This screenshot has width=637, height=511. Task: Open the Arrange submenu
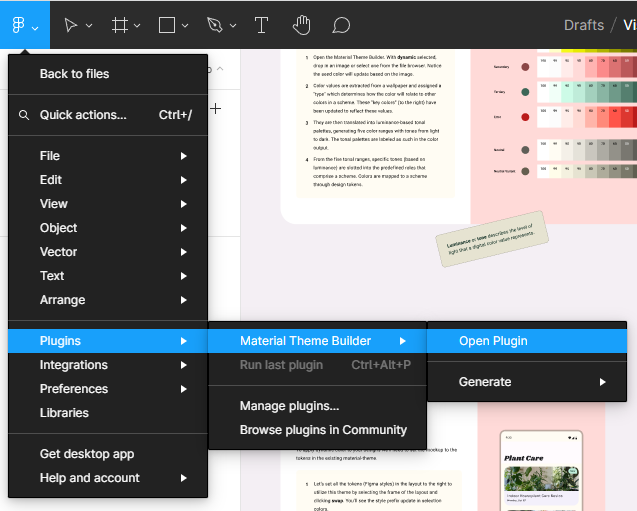click(108, 300)
